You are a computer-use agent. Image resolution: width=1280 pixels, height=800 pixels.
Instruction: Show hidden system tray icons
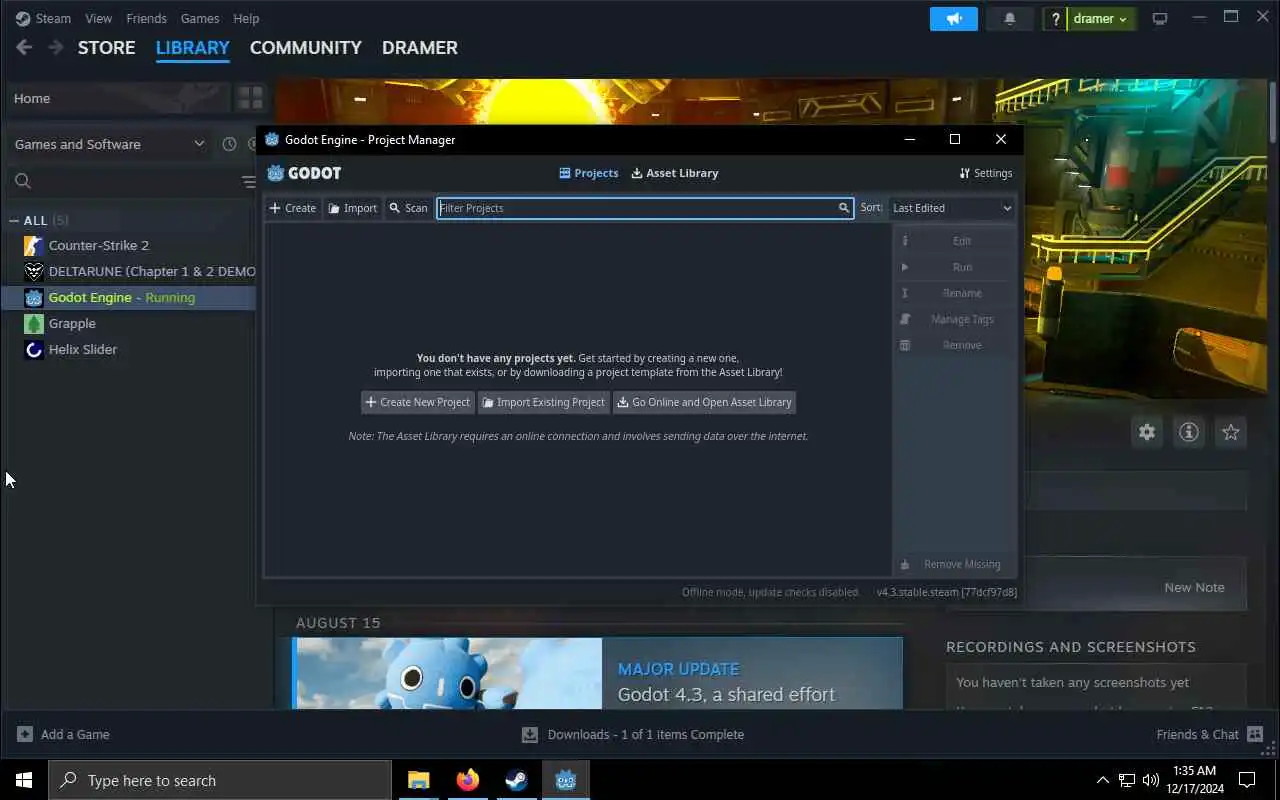[1103, 780]
